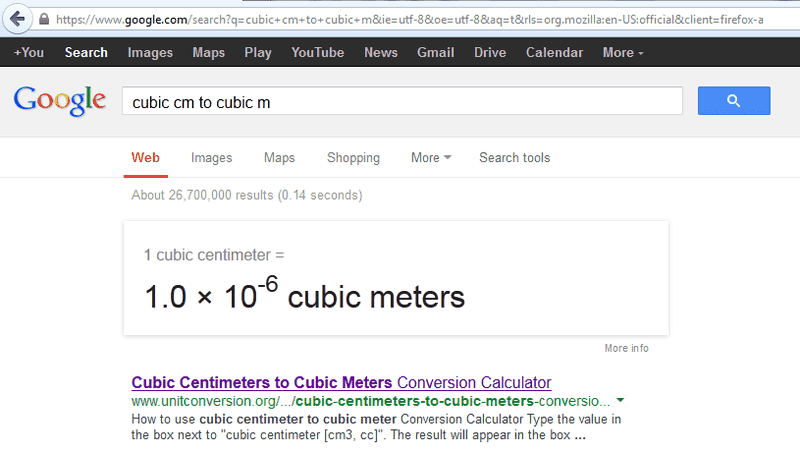Screen dimensions: 800x453
Task: Switch to the Maps results tab
Action: [279, 158]
